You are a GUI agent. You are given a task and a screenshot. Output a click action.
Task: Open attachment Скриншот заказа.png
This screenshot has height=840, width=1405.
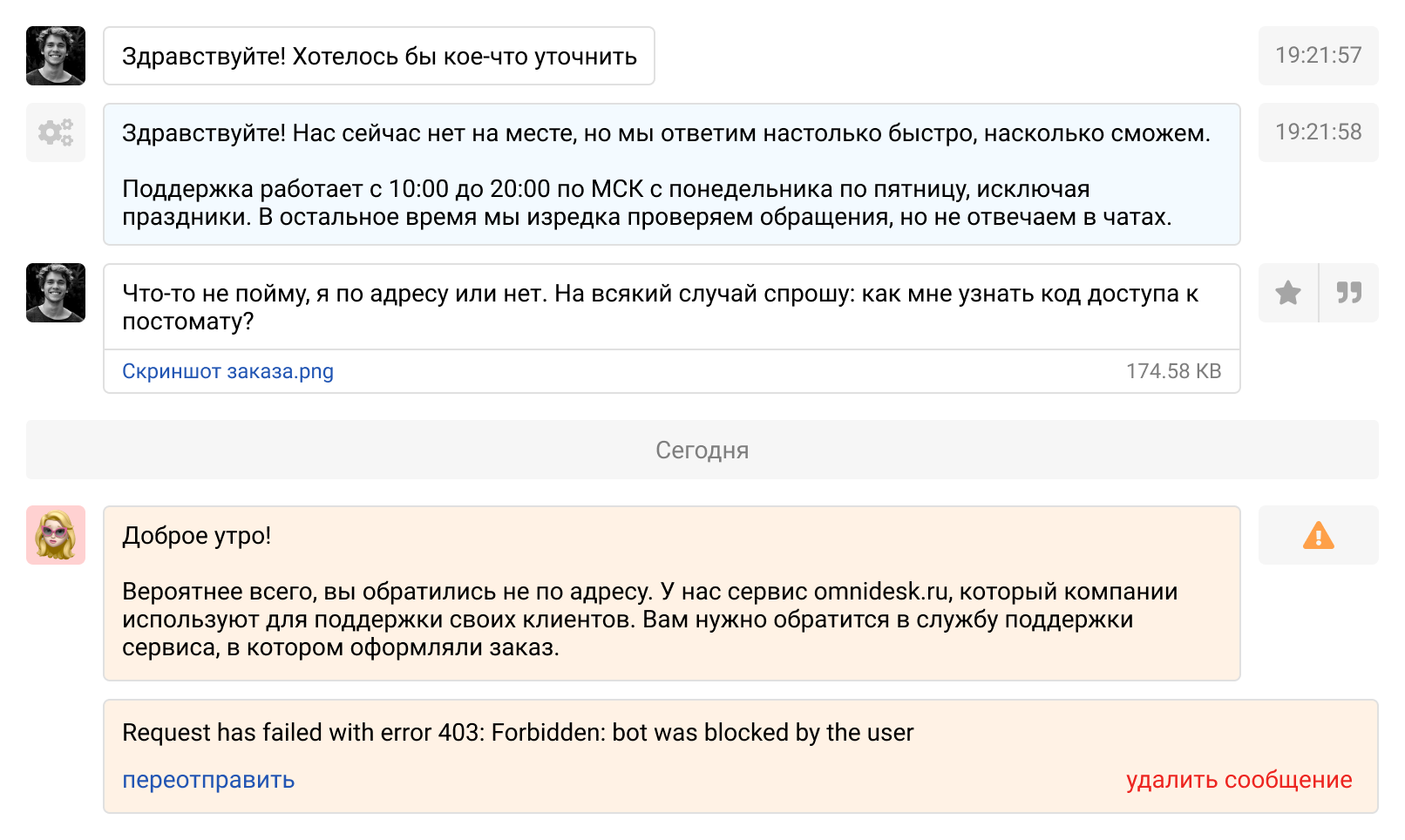(x=227, y=371)
